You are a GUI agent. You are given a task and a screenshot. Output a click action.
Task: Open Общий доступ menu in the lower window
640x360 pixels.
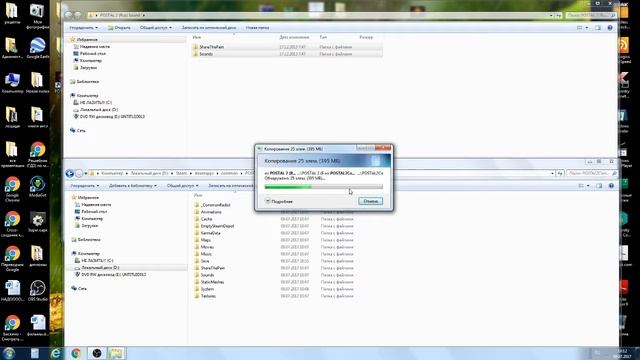tap(182, 186)
